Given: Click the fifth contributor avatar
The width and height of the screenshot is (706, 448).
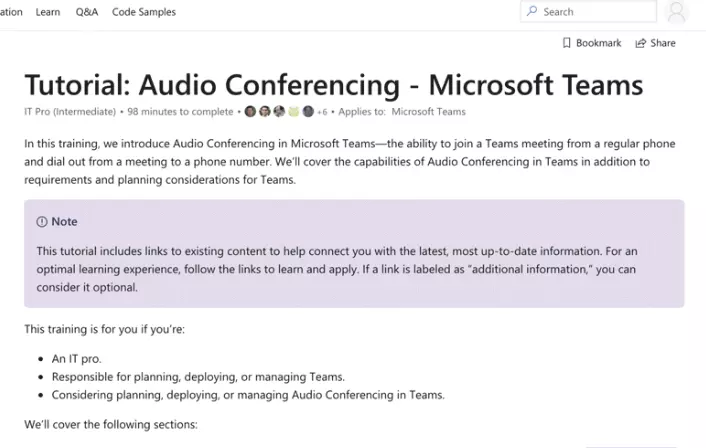Looking at the screenshot, I should (308, 112).
